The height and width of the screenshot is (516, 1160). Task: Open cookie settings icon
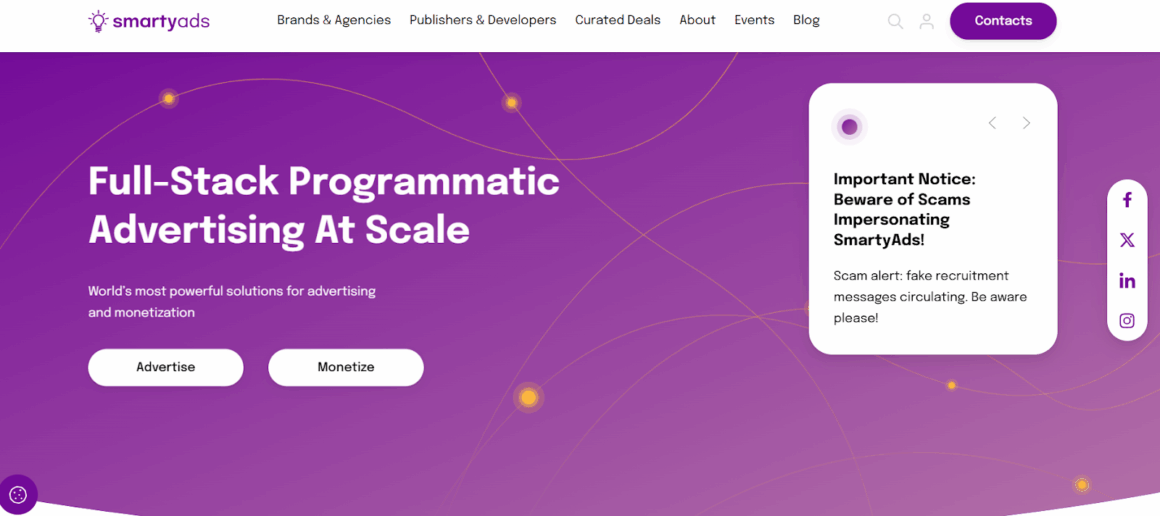pyautogui.click(x=18, y=494)
